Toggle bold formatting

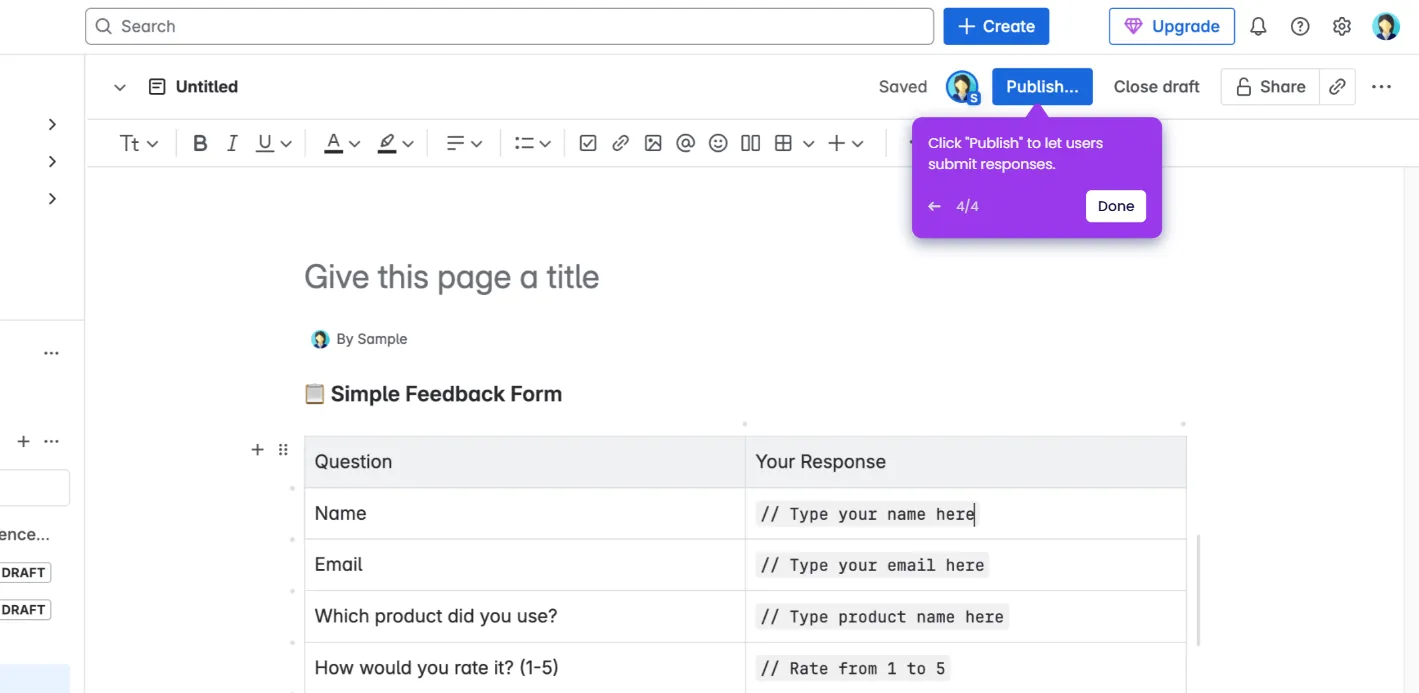200,144
